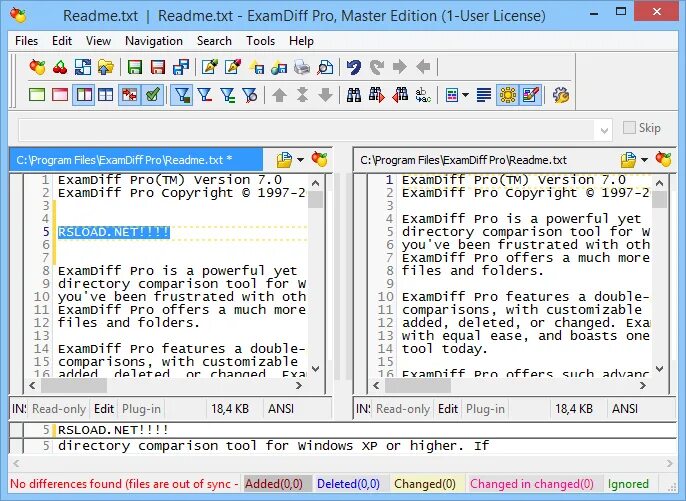Click Plug-in in the left pane status
The width and height of the screenshot is (686, 501).
pos(141,409)
